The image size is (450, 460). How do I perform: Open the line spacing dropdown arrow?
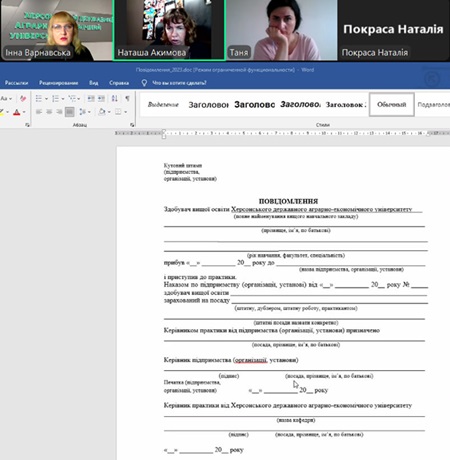pyautogui.click(x=89, y=112)
